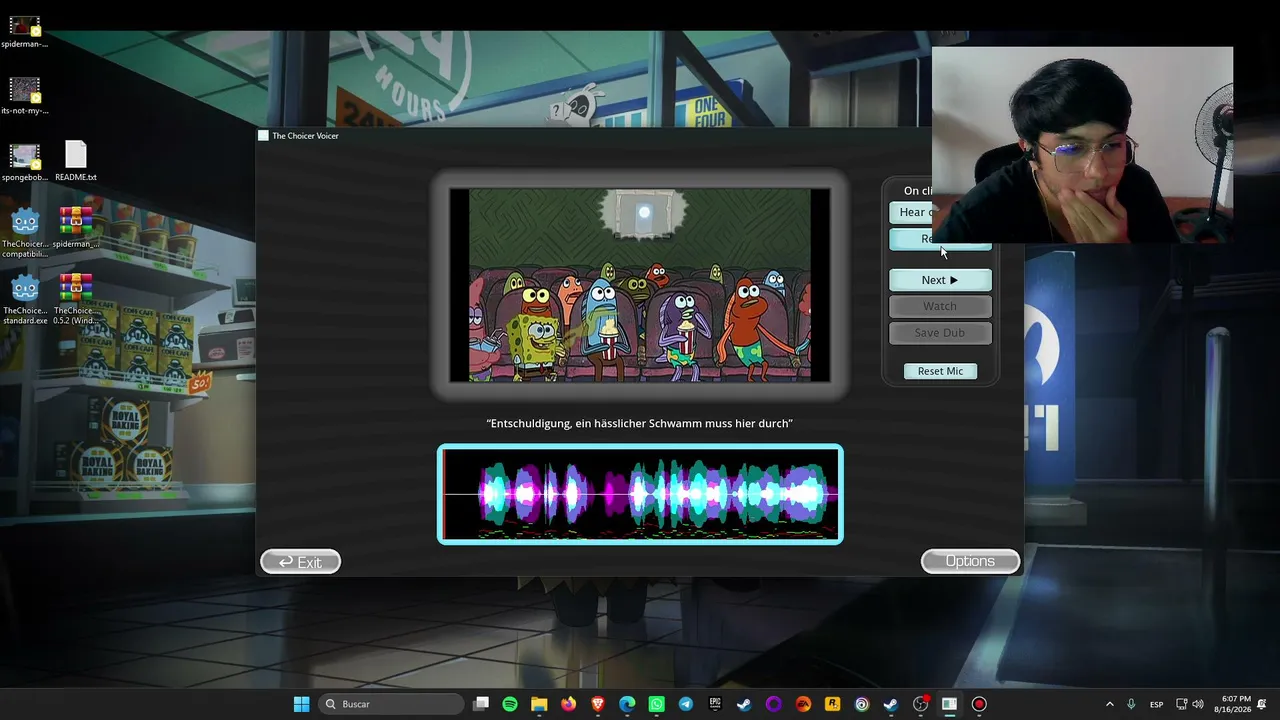Open the its-not-my video file on desktop
This screenshot has height=720, width=1280.
[x=24, y=96]
